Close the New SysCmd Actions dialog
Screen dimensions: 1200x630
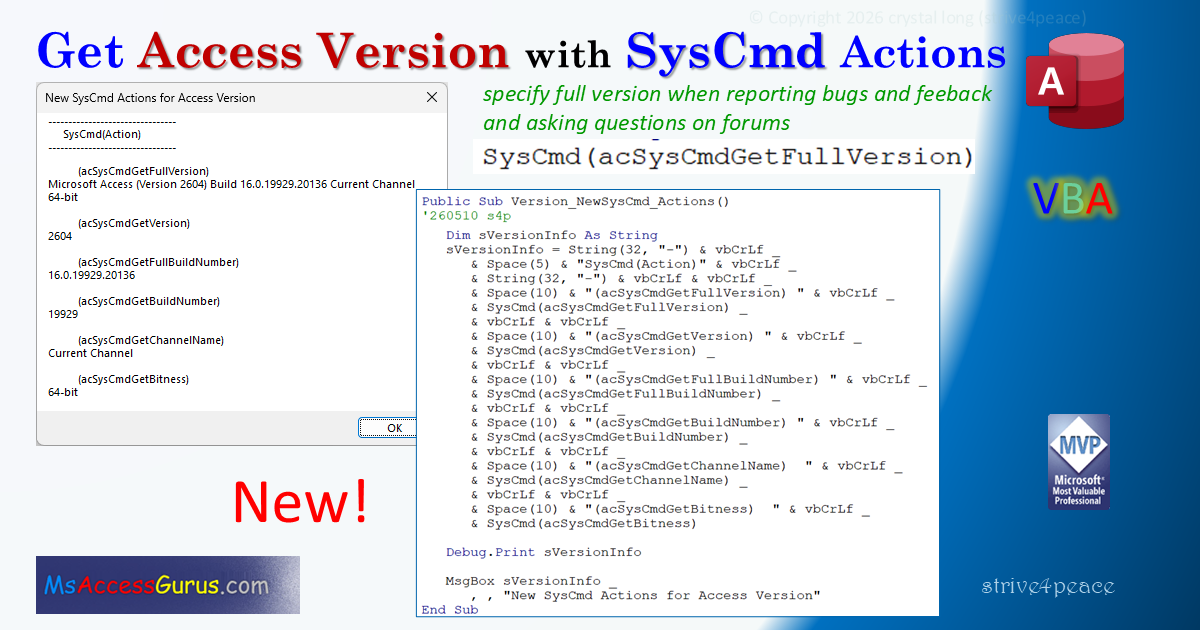(432, 98)
